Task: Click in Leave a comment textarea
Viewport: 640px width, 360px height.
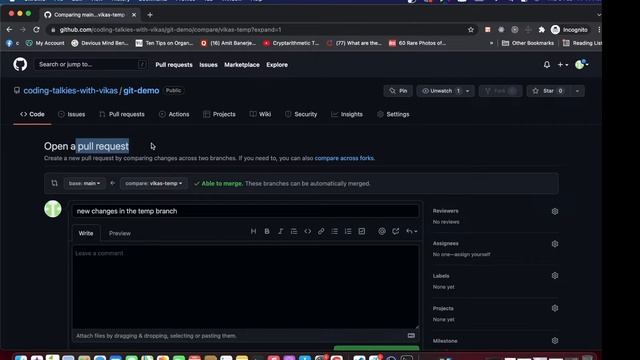Action: 245,287
